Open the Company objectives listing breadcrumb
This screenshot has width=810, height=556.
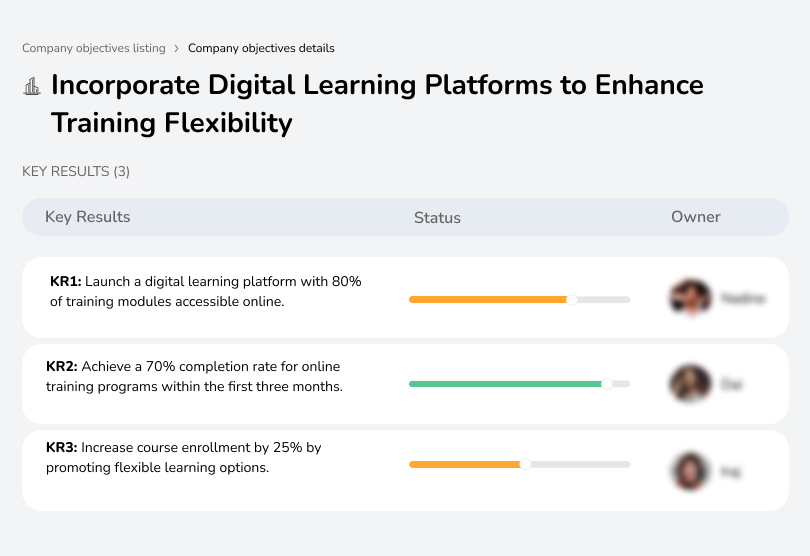pos(93,48)
